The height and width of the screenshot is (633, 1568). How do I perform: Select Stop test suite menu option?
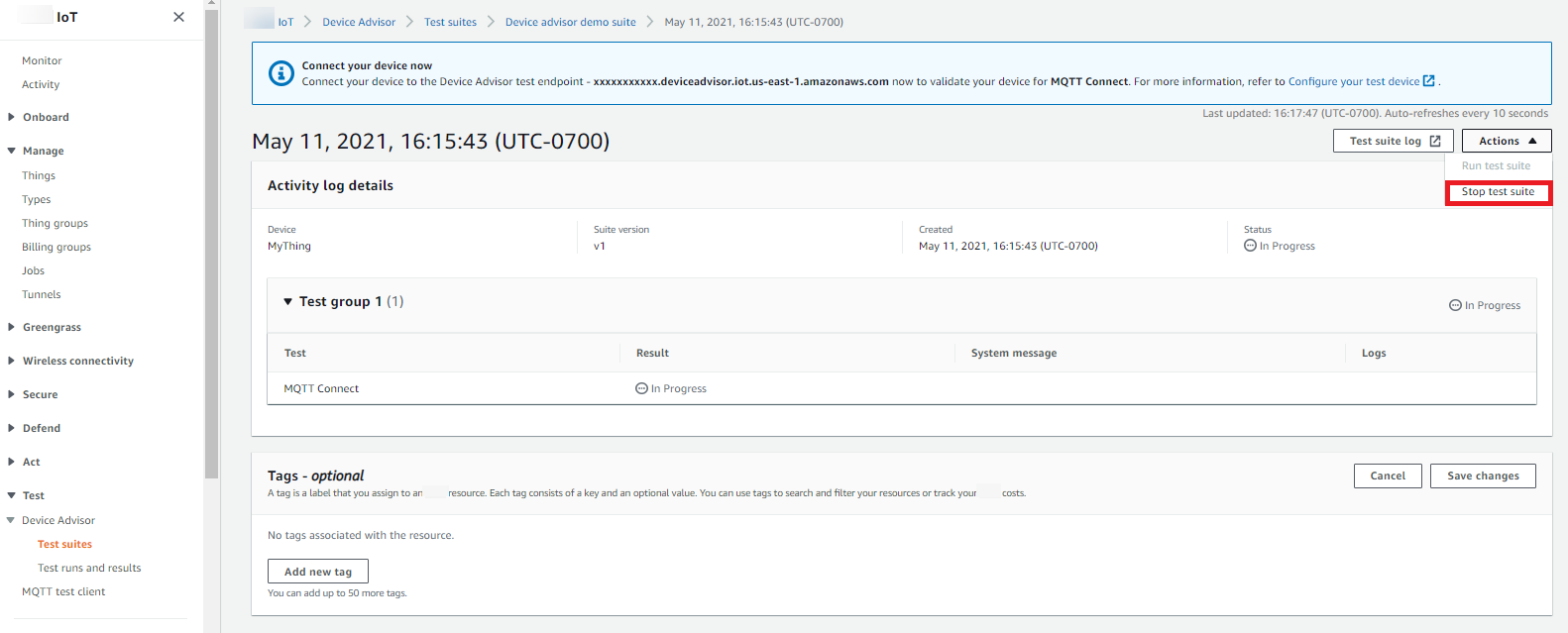[x=1498, y=192]
